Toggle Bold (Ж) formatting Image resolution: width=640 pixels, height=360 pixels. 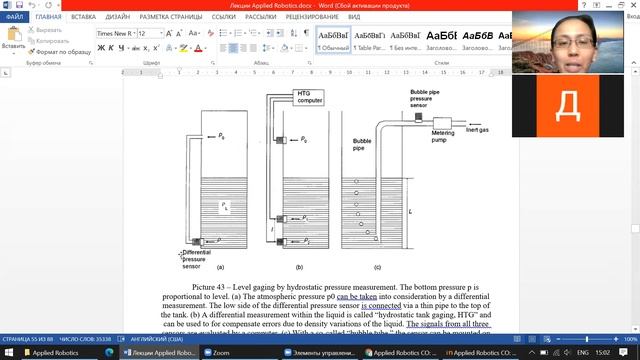(101, 48)
